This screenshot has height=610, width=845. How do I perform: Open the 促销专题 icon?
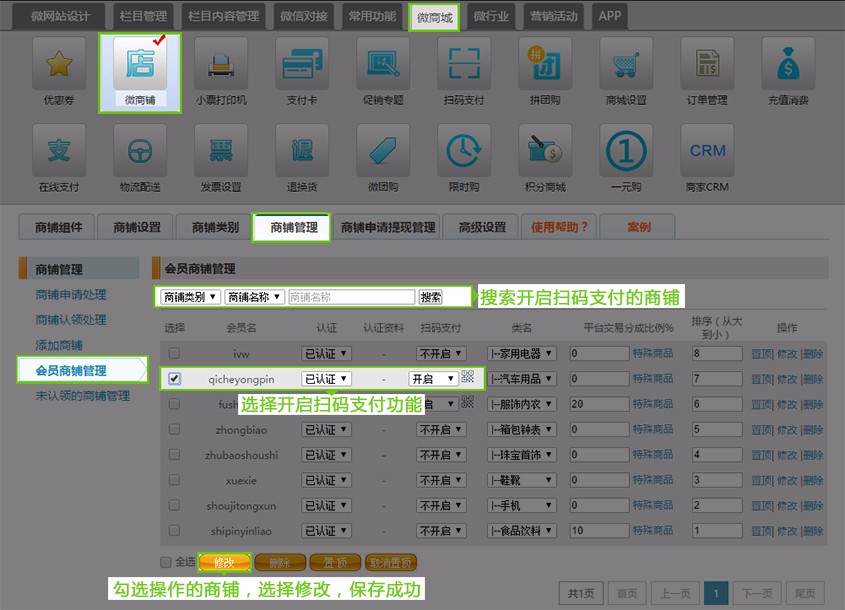[383, 64]
